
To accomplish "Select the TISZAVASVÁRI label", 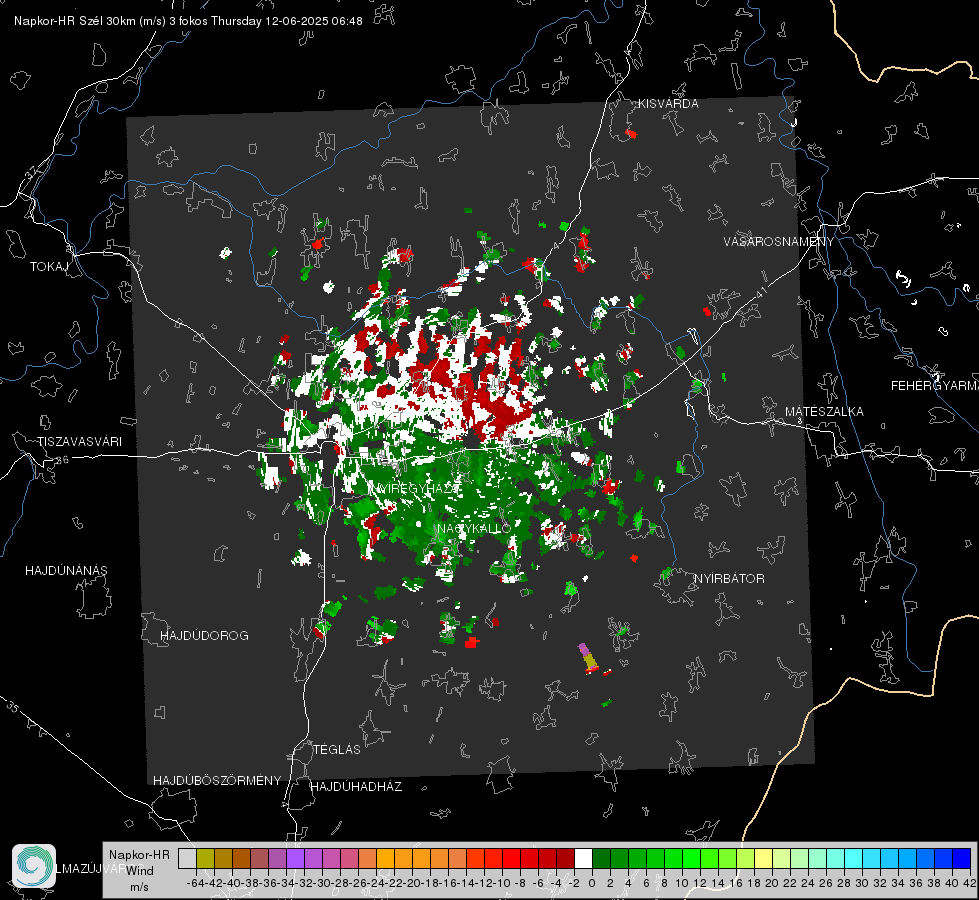I will (x=80, y=442).
